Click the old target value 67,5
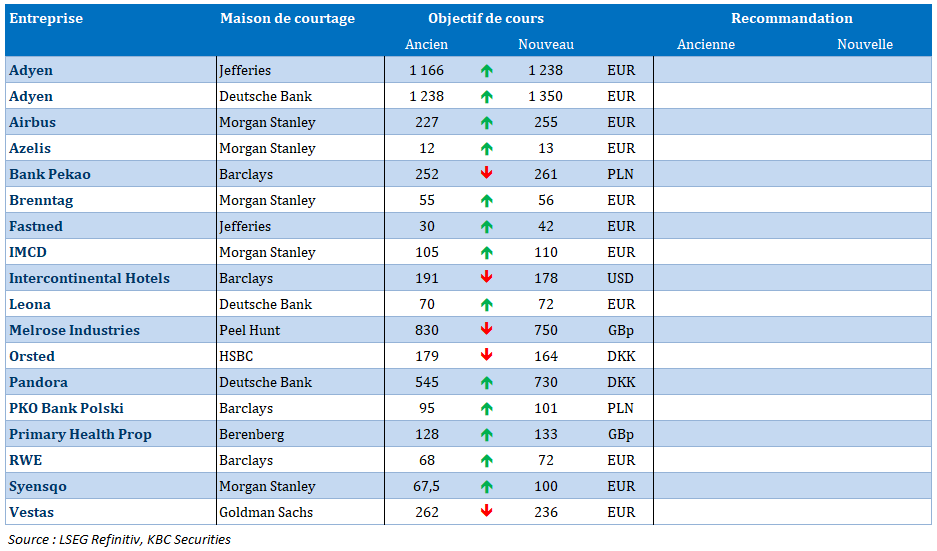This screenshot has height=551, width=937. tap(427, 486)
